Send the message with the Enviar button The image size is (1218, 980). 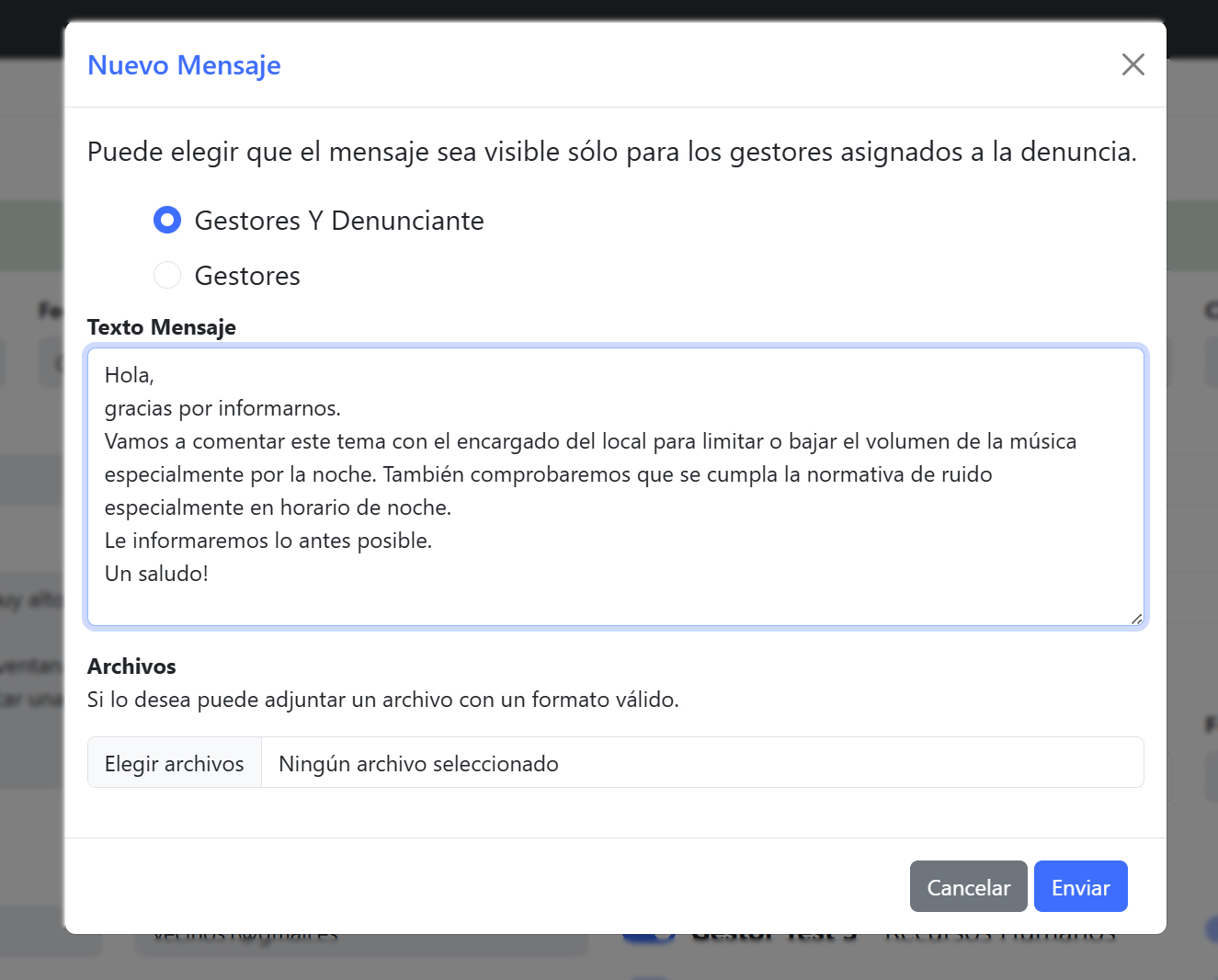pos(1080,886)
